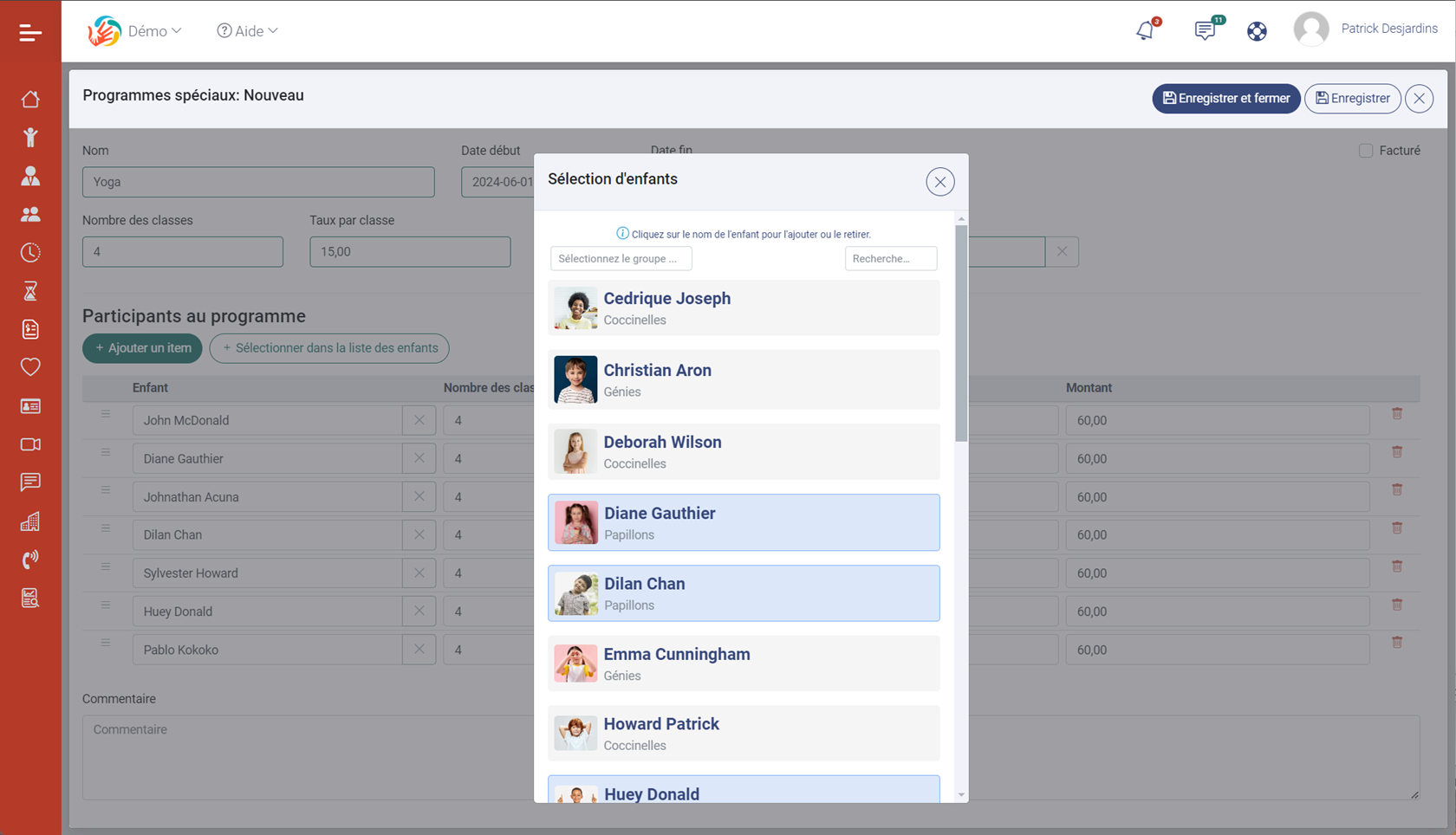Expand the Aide help menu

248,31
